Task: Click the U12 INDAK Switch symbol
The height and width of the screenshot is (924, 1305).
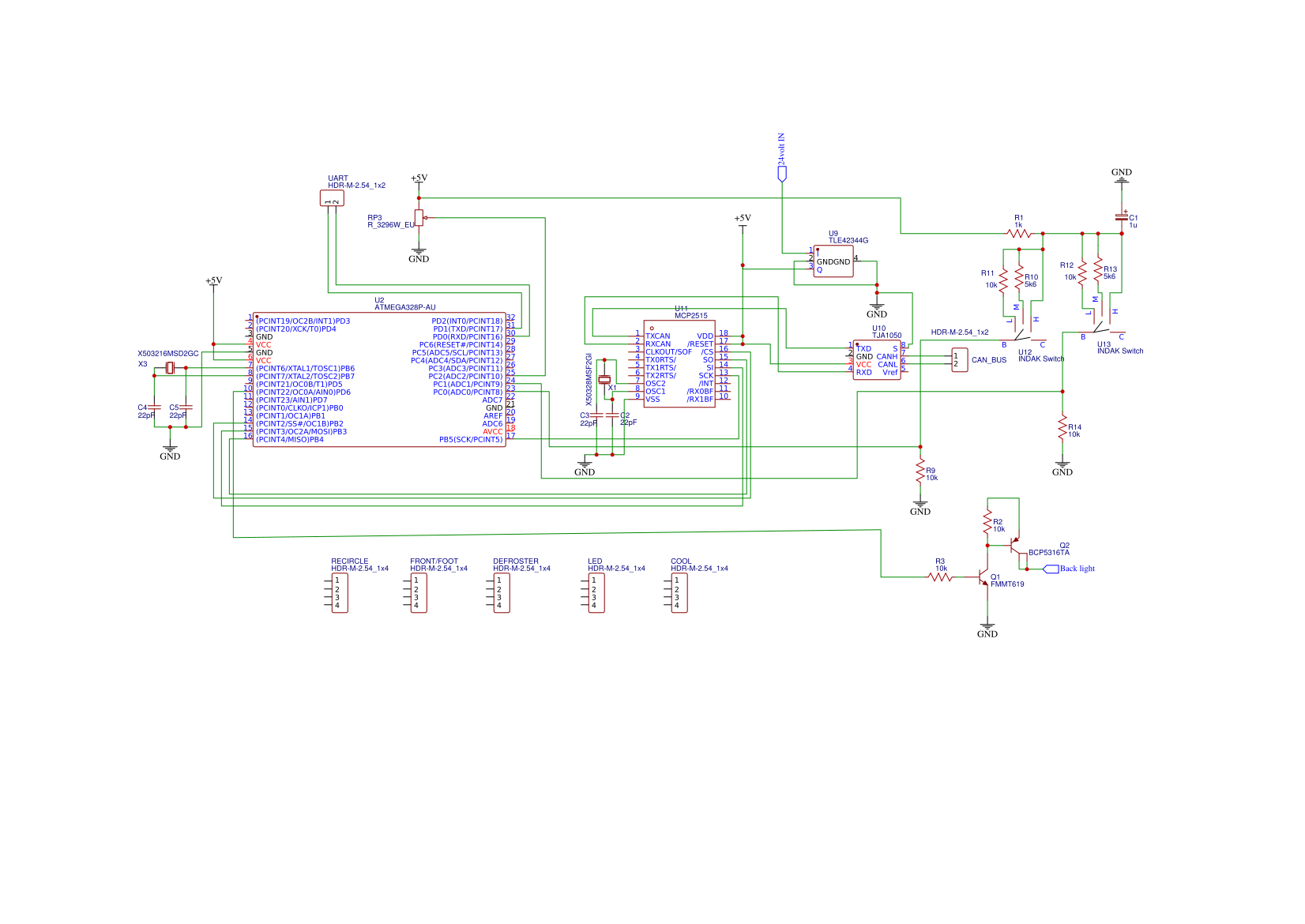Action: pyautogui.click(x=1023, y=328)
